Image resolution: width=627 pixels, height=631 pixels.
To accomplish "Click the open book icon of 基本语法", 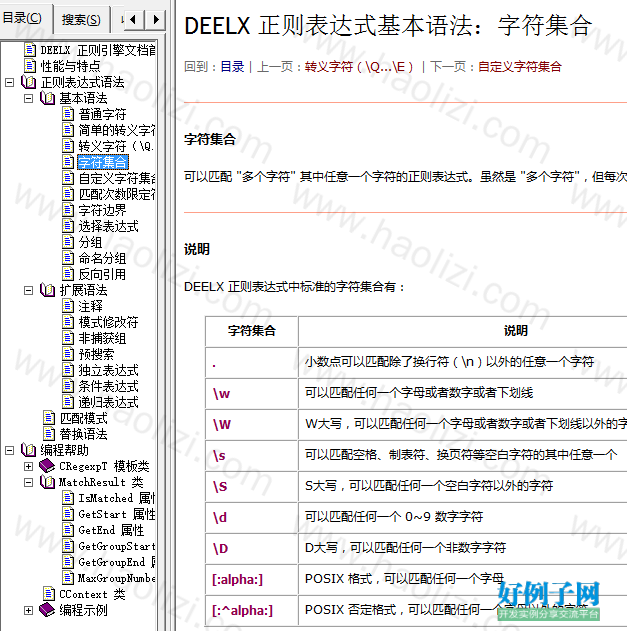I will click(x=47, y=98).
